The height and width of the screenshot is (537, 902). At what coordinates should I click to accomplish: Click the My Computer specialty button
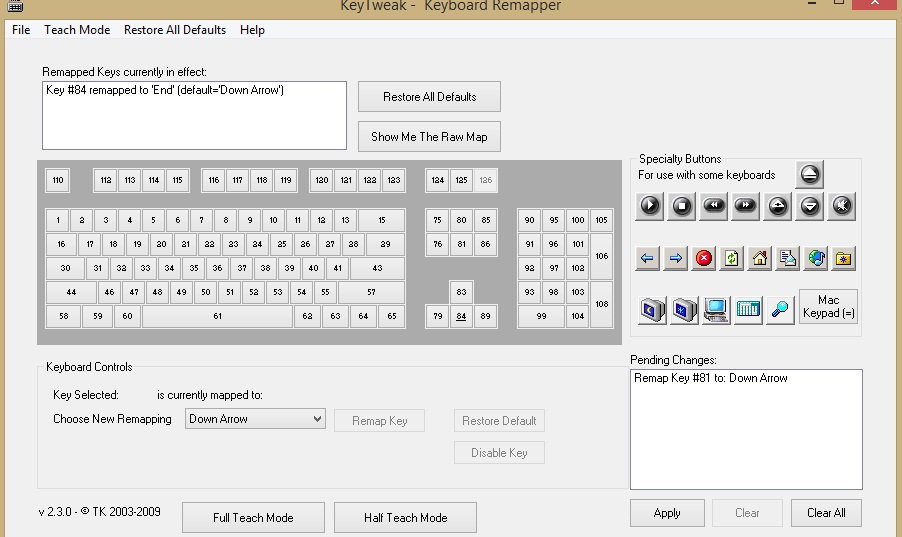(716, 310)
